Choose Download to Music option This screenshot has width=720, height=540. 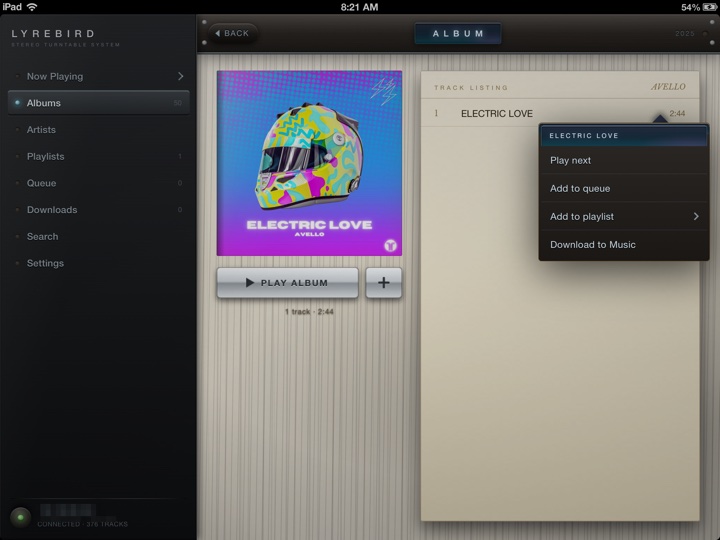pos(624,244)
